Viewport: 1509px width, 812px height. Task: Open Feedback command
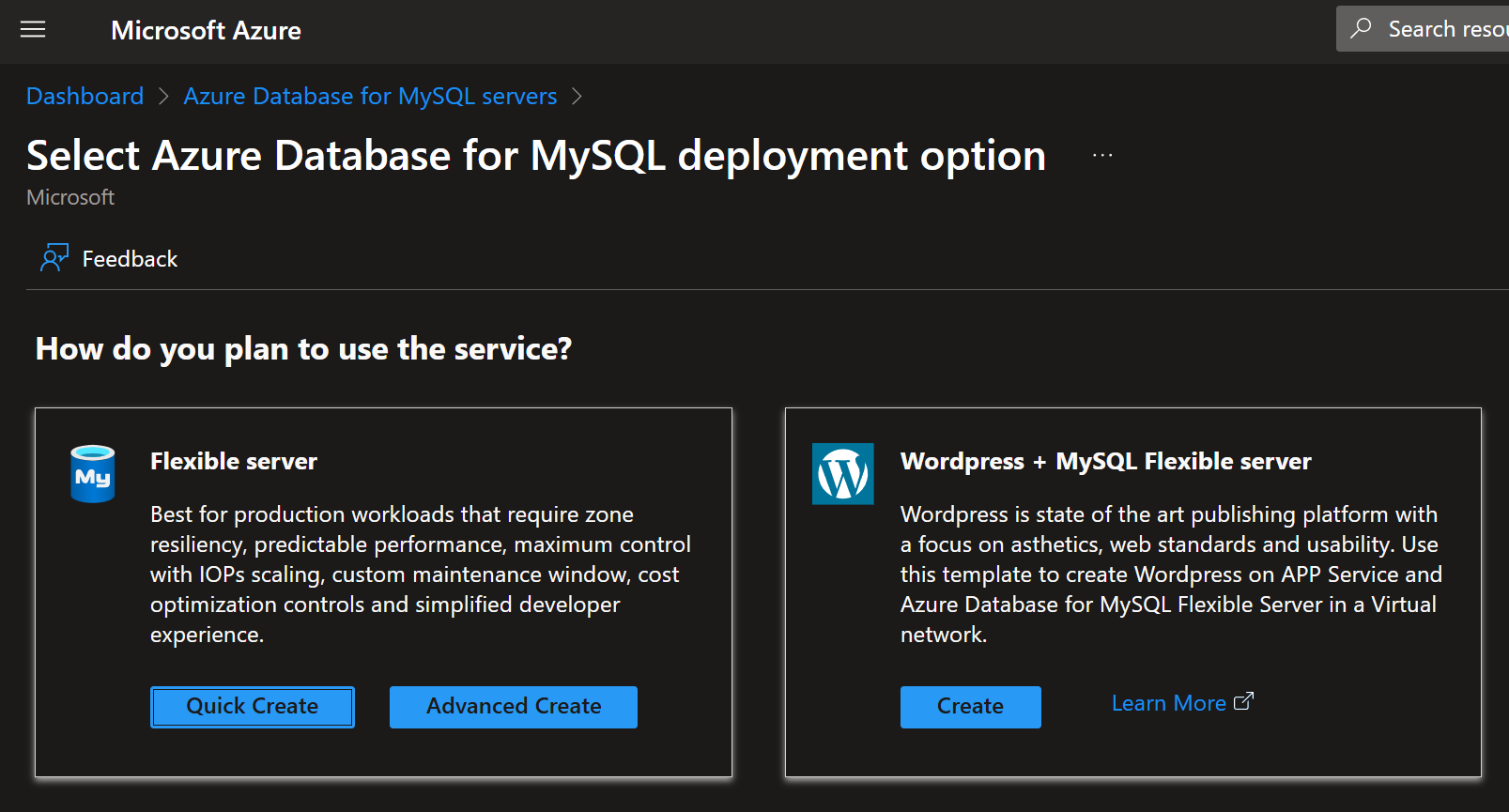pyautogui.click(x=109, y=258)
